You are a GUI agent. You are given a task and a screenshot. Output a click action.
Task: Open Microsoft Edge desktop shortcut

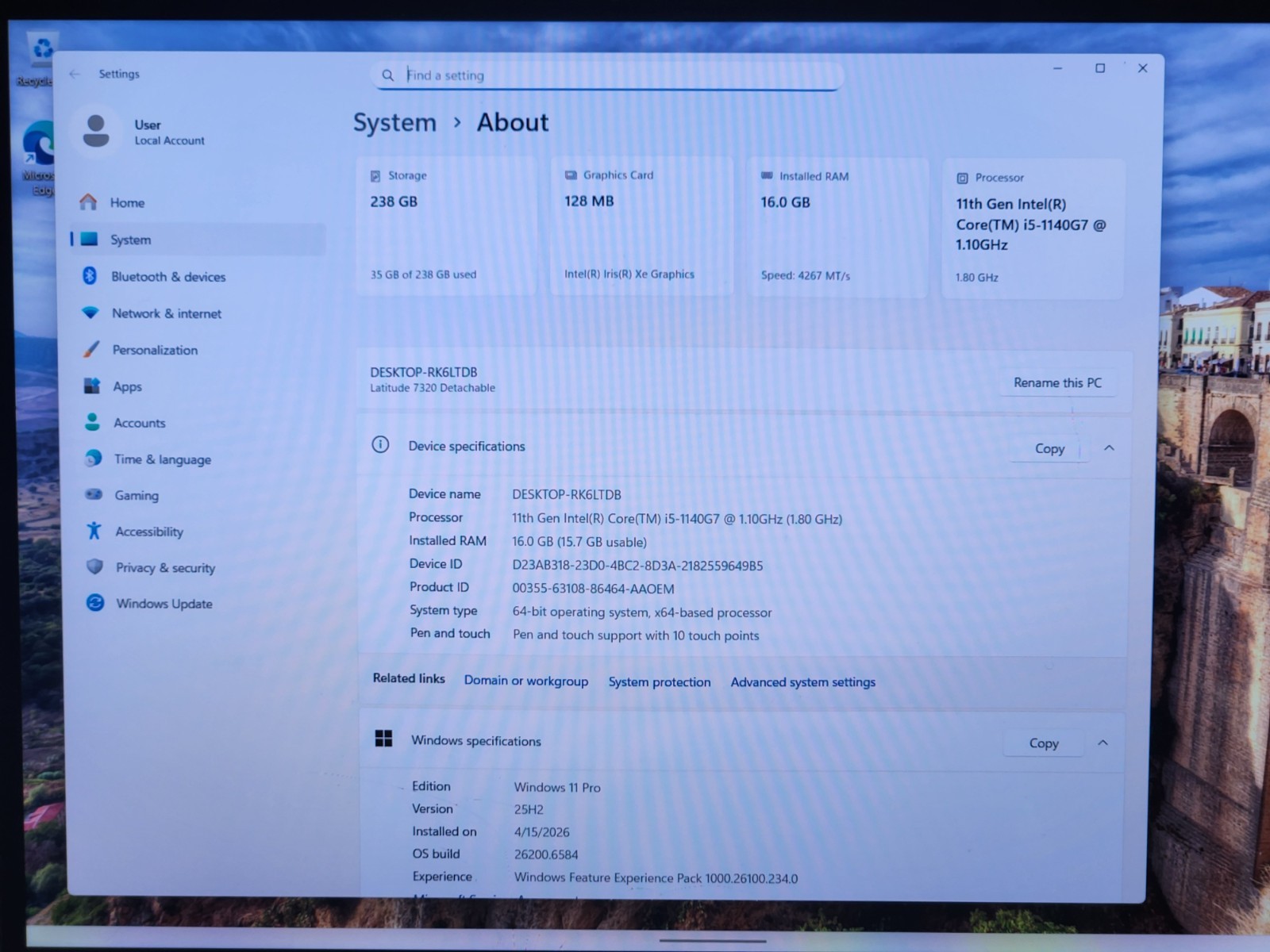[x=37, y=159]
